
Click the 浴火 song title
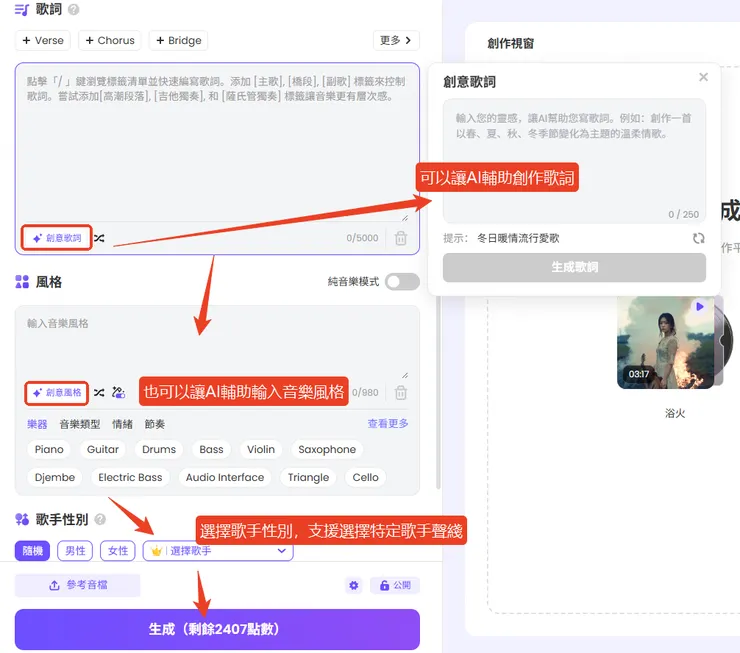point(675,413)
